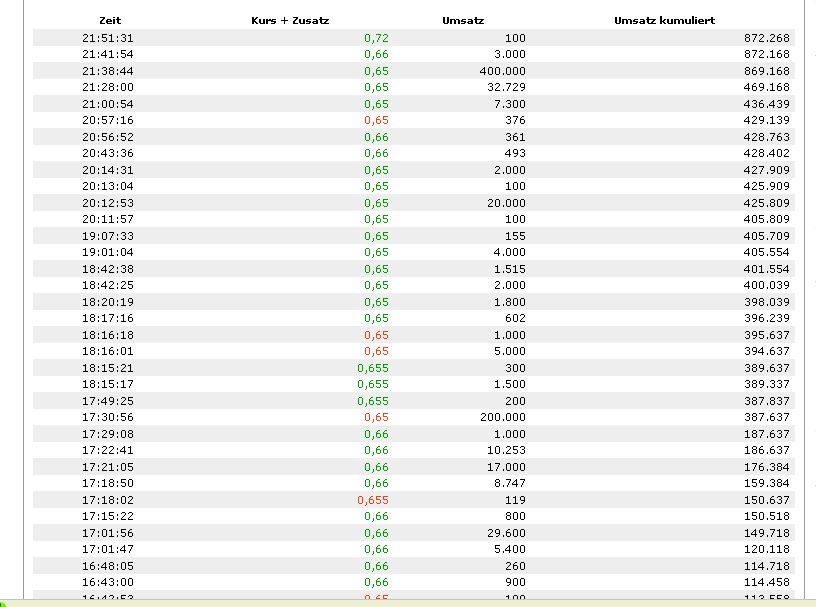Click cumulative volume 427.909
816x607 pixels.
click(x=767, y=170)
